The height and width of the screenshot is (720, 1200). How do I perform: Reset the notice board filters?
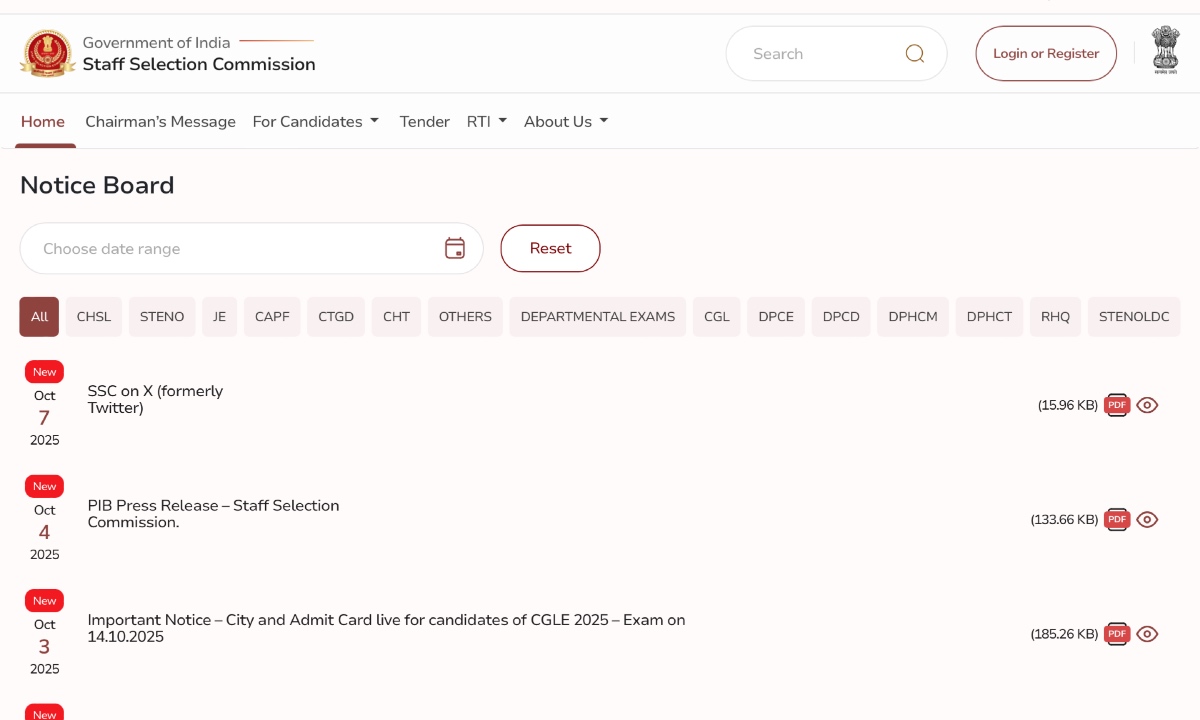pos(550,249)
